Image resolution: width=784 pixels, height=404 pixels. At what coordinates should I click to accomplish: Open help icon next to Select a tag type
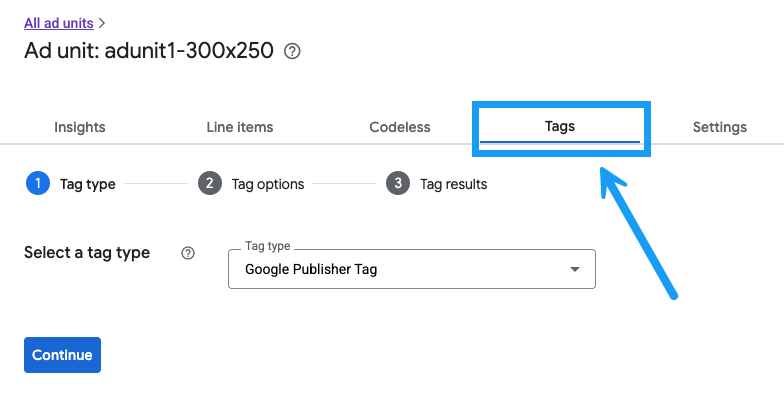188,253
